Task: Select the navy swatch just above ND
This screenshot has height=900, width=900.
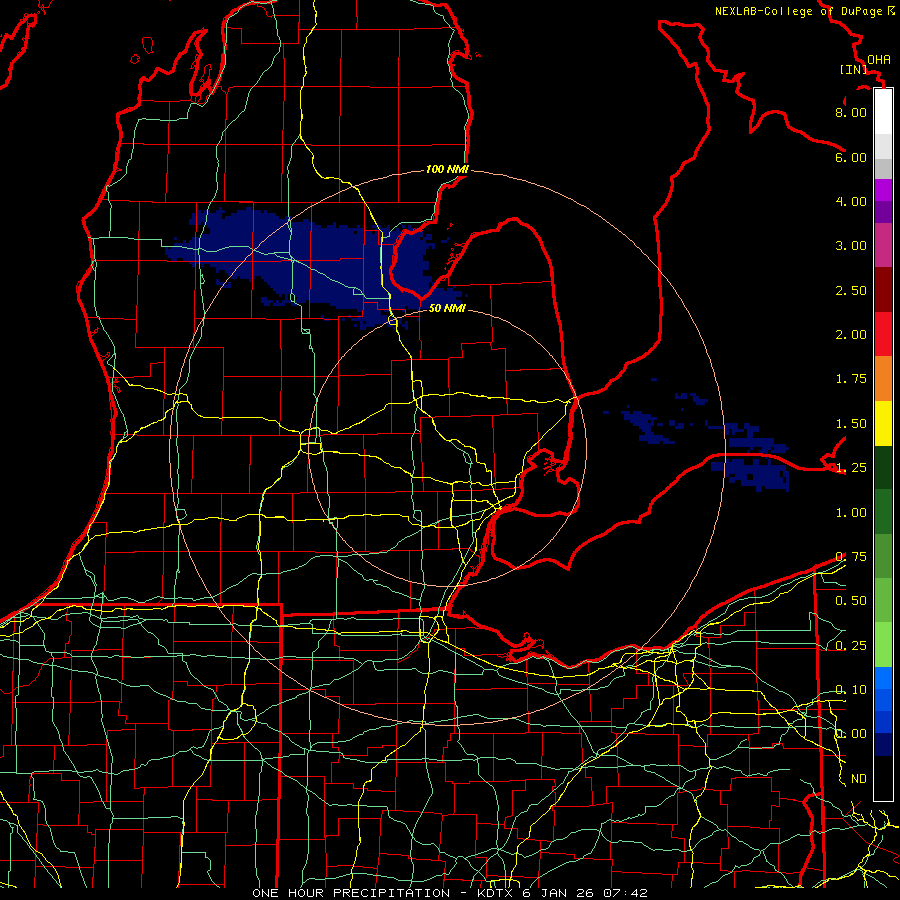Action: [x=883, y=744]
